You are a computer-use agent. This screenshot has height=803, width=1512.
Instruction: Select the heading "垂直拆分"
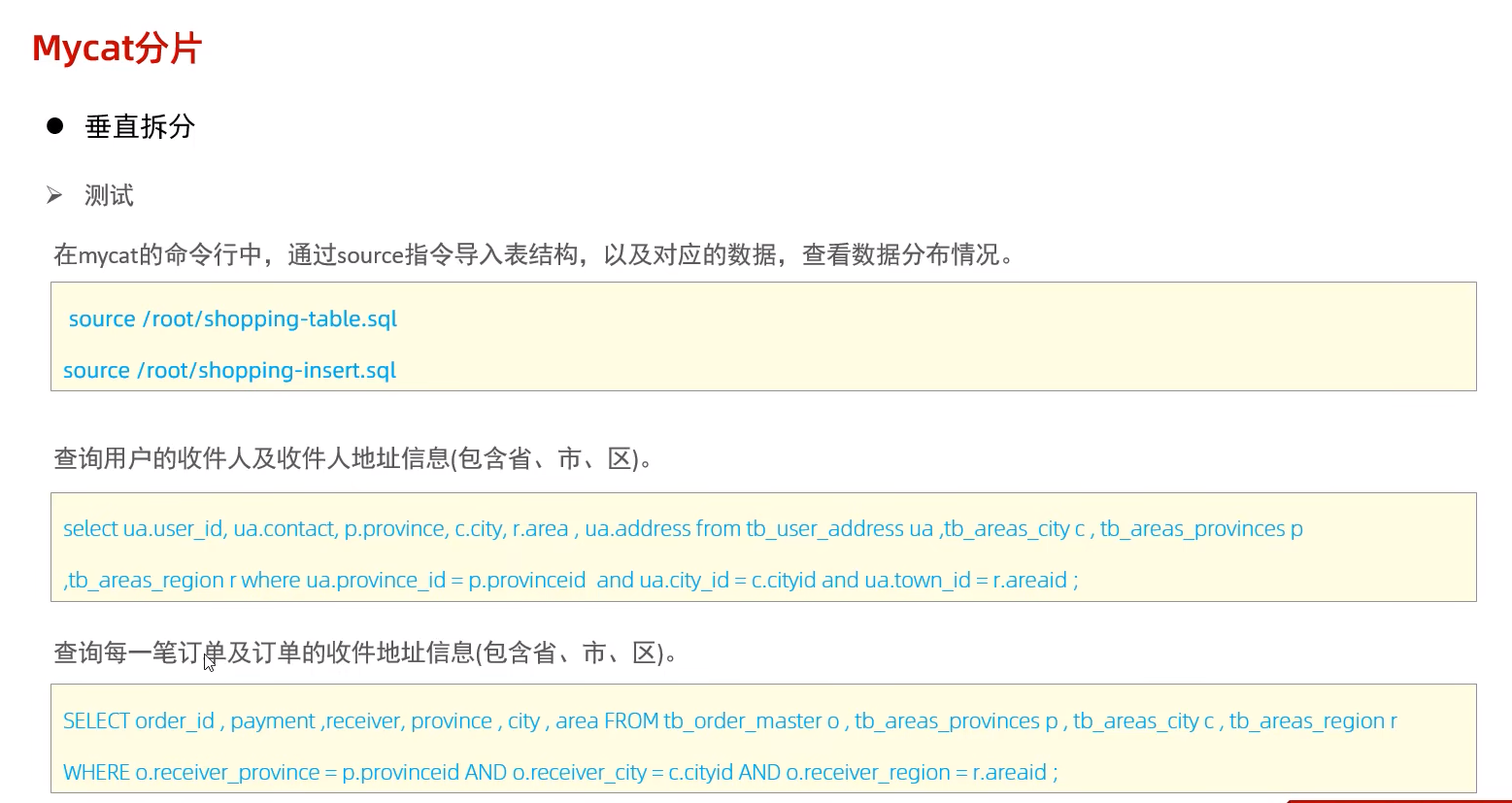pyautogui.click(x=141, y=126)
